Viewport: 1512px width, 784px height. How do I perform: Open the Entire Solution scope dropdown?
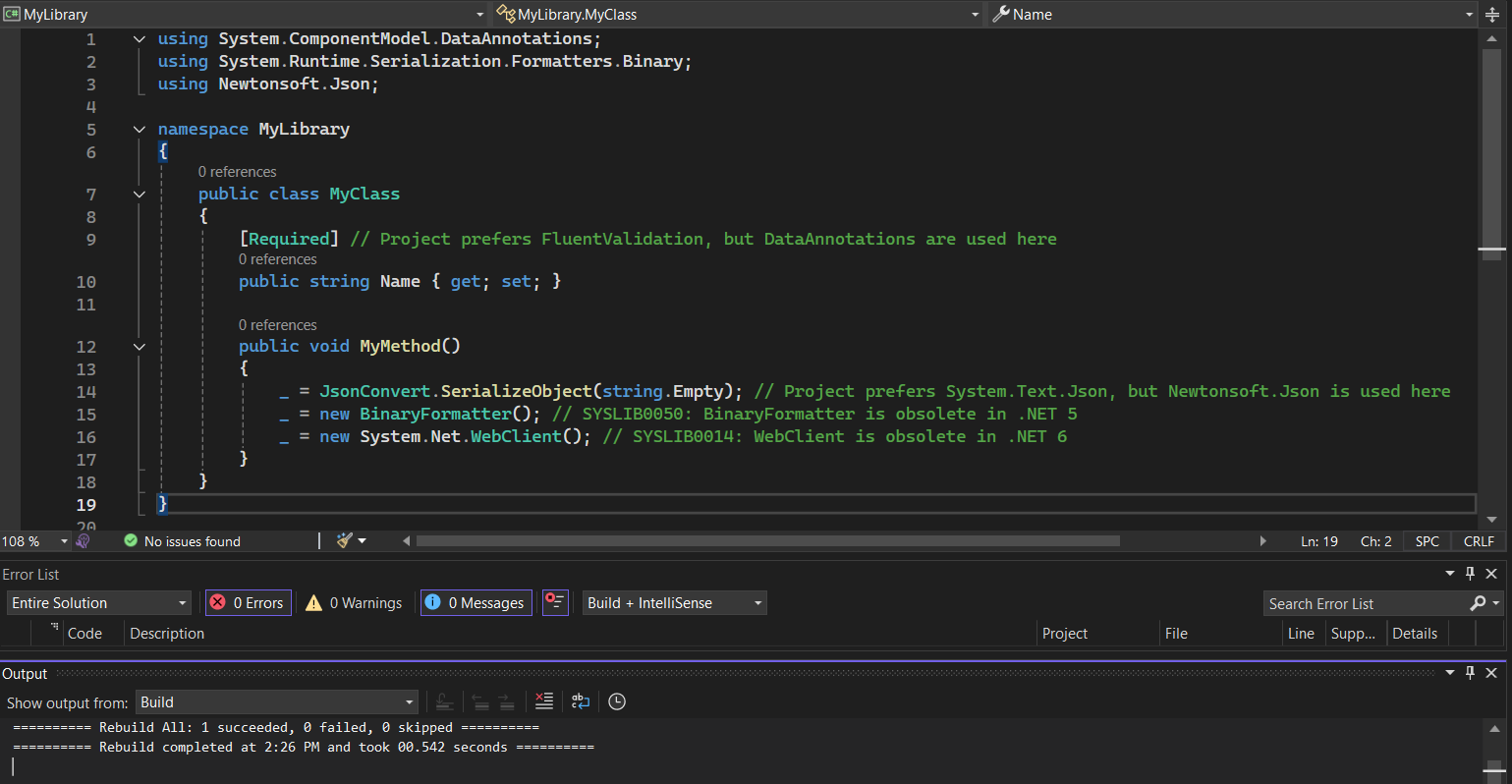[98, 603]
